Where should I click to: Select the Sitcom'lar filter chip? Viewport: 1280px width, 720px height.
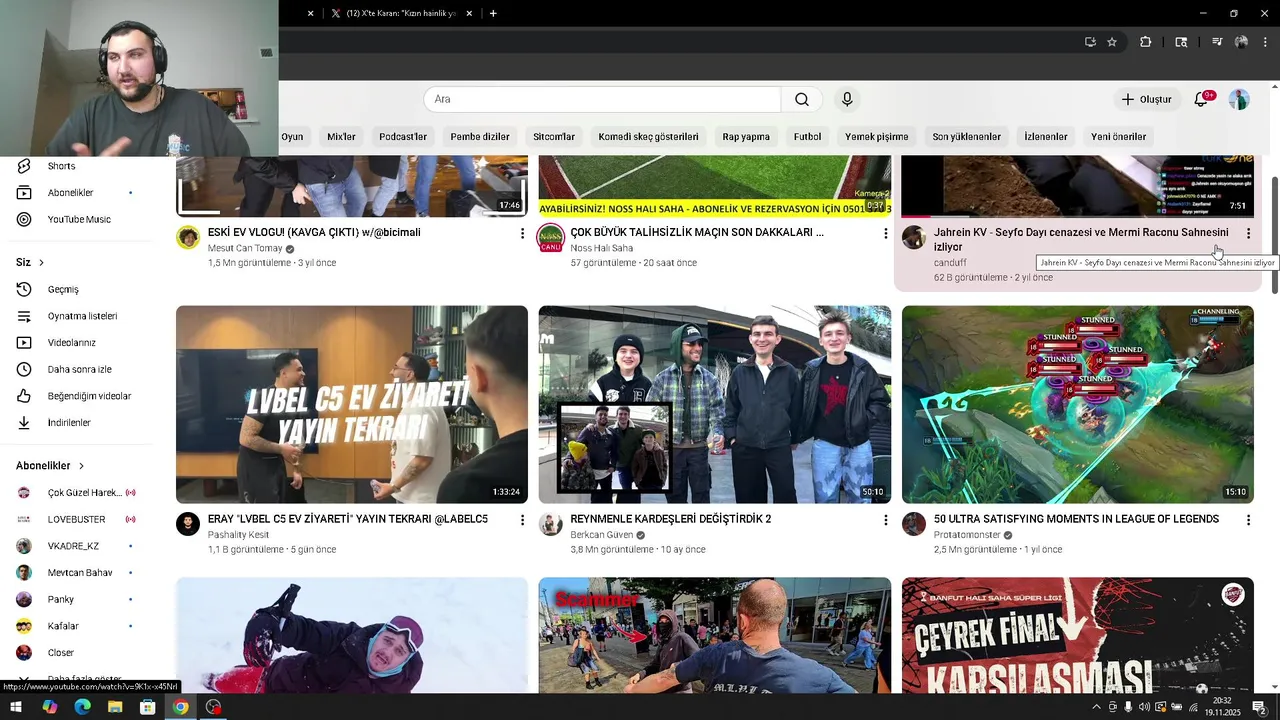(554, 136)
